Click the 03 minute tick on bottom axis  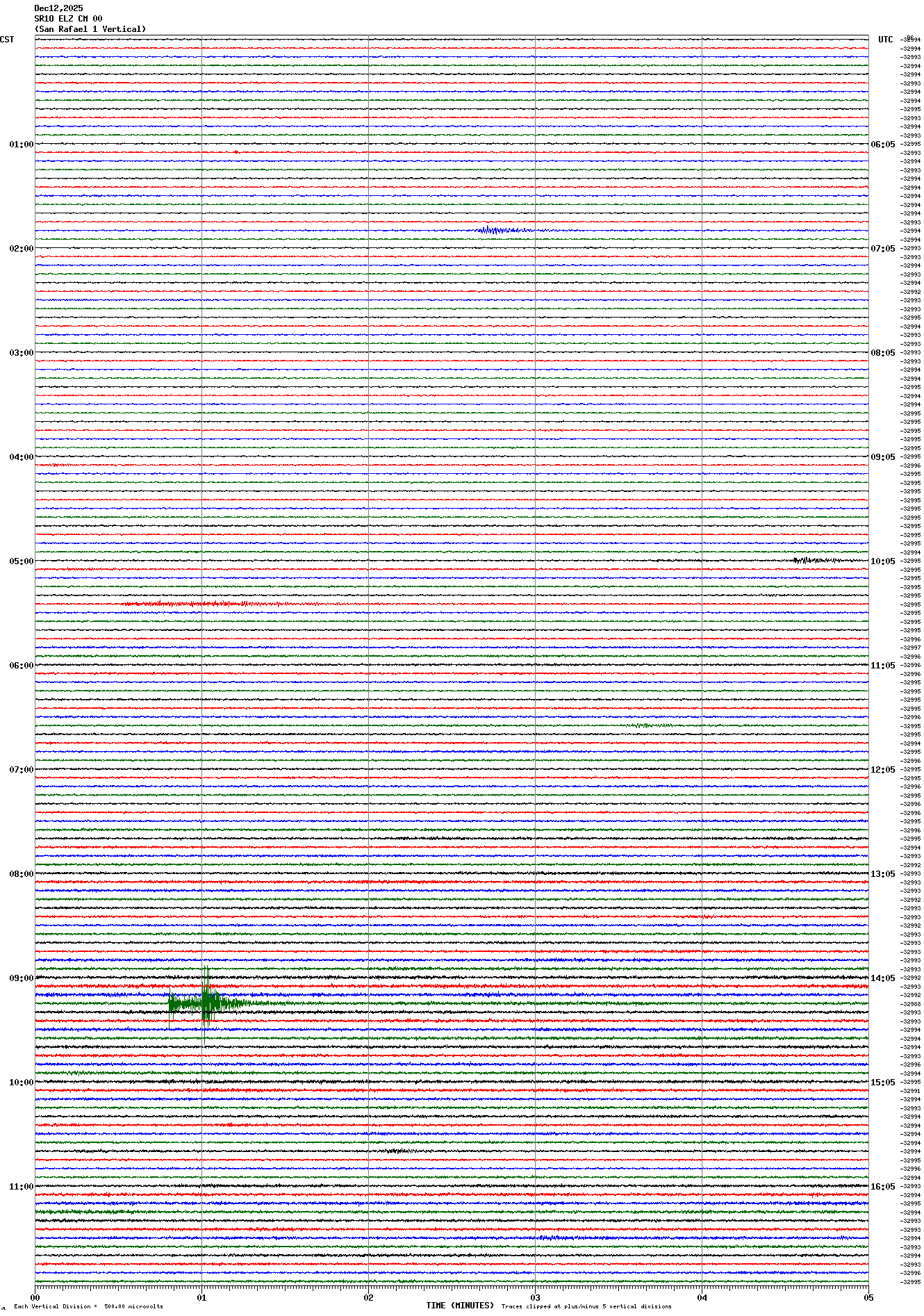(x=535, y=1297)
